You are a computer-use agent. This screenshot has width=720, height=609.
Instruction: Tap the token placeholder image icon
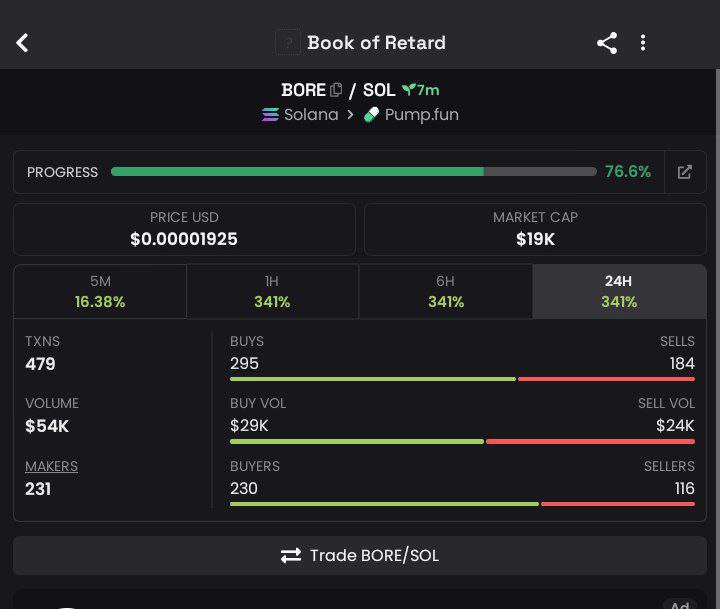288,43
